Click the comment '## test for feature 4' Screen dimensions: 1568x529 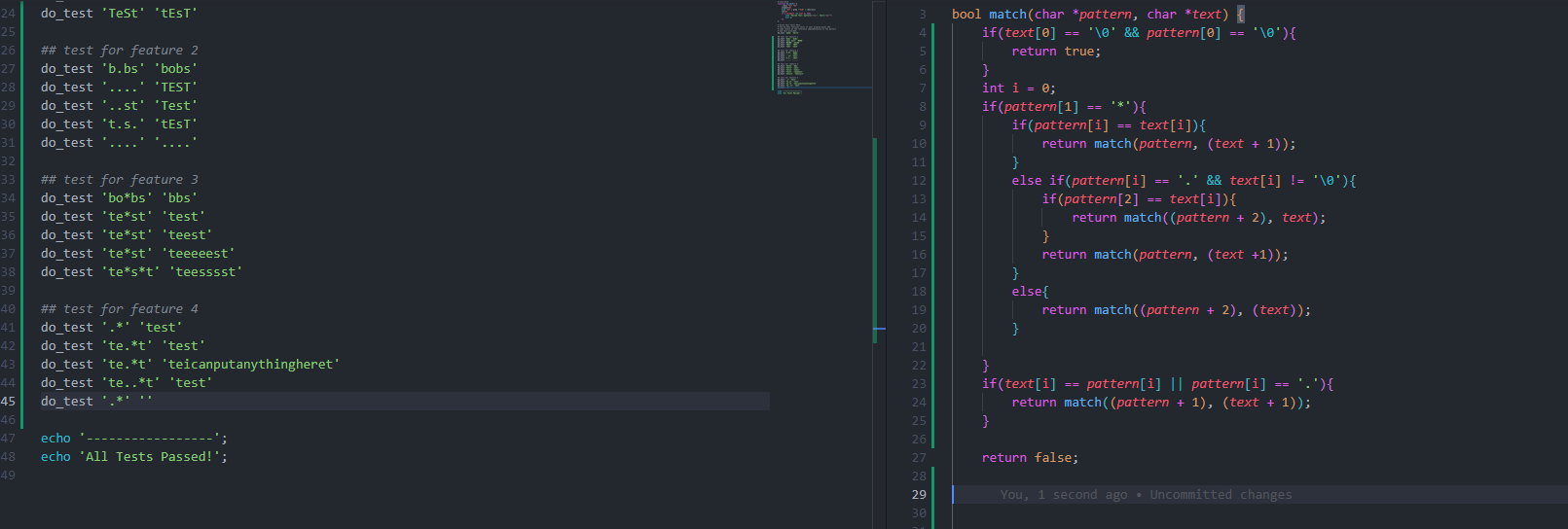point(119,309)
